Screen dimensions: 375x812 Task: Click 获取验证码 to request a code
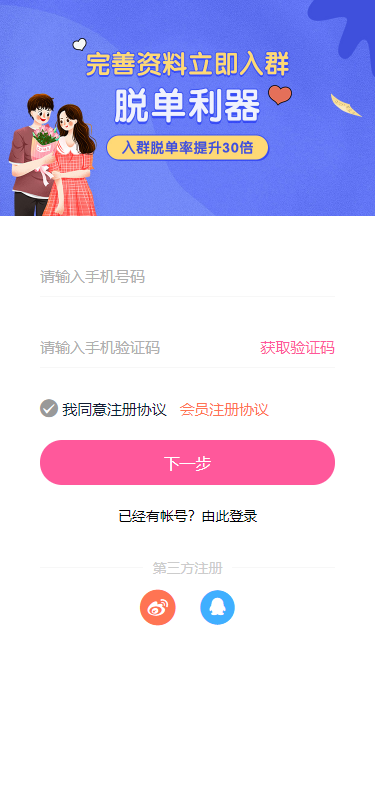pyautogui.click(x=297, y=348)
